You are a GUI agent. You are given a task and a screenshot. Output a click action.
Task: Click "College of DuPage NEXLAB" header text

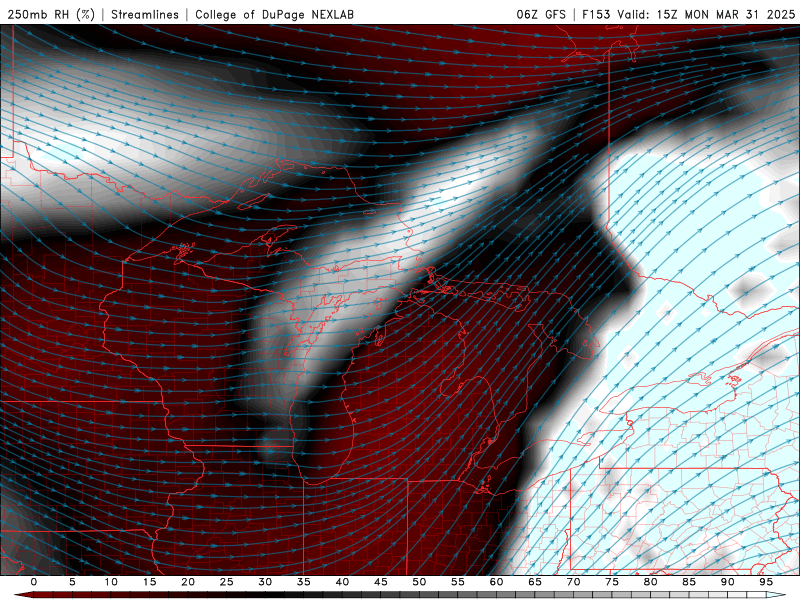tap(274, 14)
